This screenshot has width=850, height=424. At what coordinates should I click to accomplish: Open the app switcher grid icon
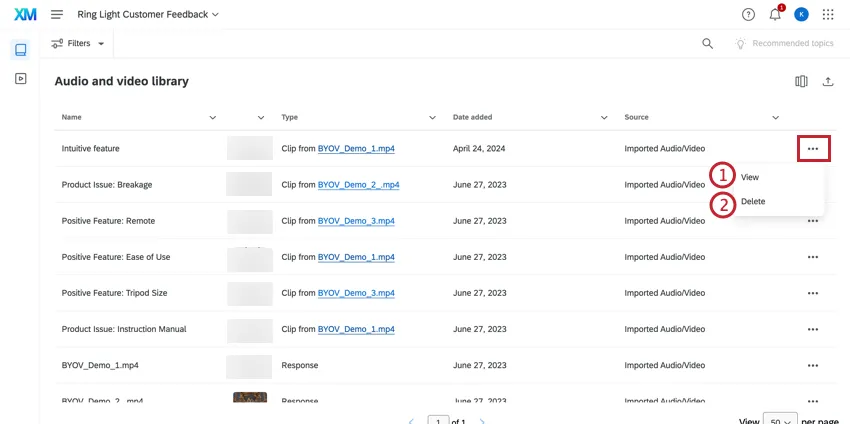point(828,14)
